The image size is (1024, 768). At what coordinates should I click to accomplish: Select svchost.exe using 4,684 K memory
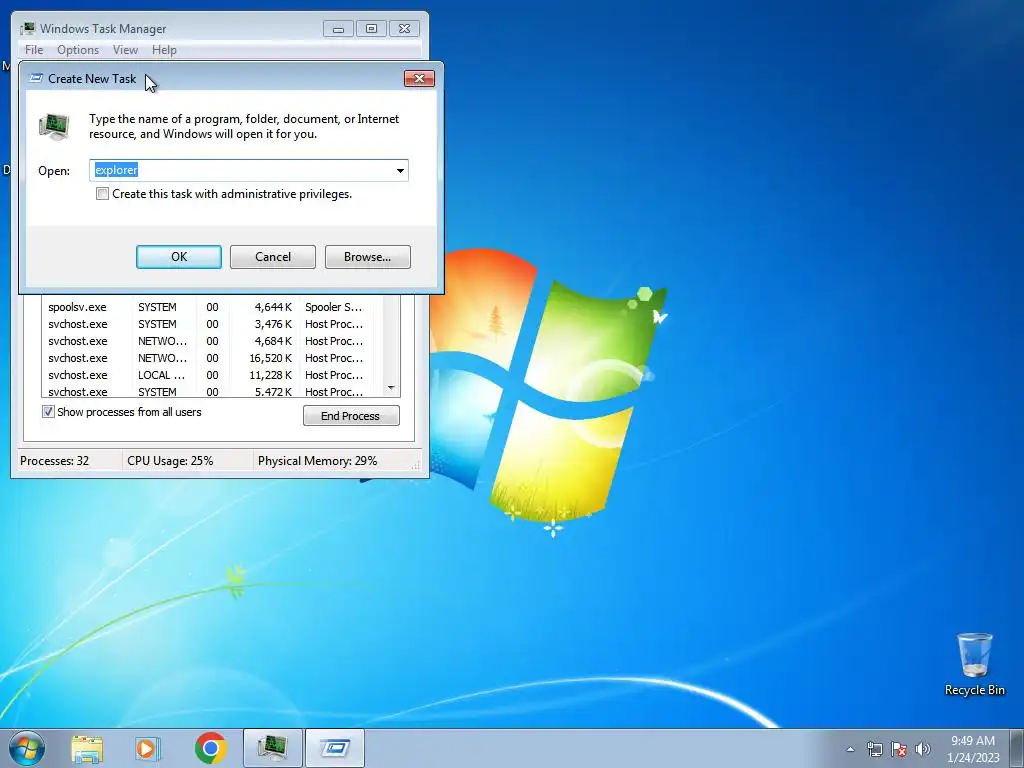tap(212, 341)
